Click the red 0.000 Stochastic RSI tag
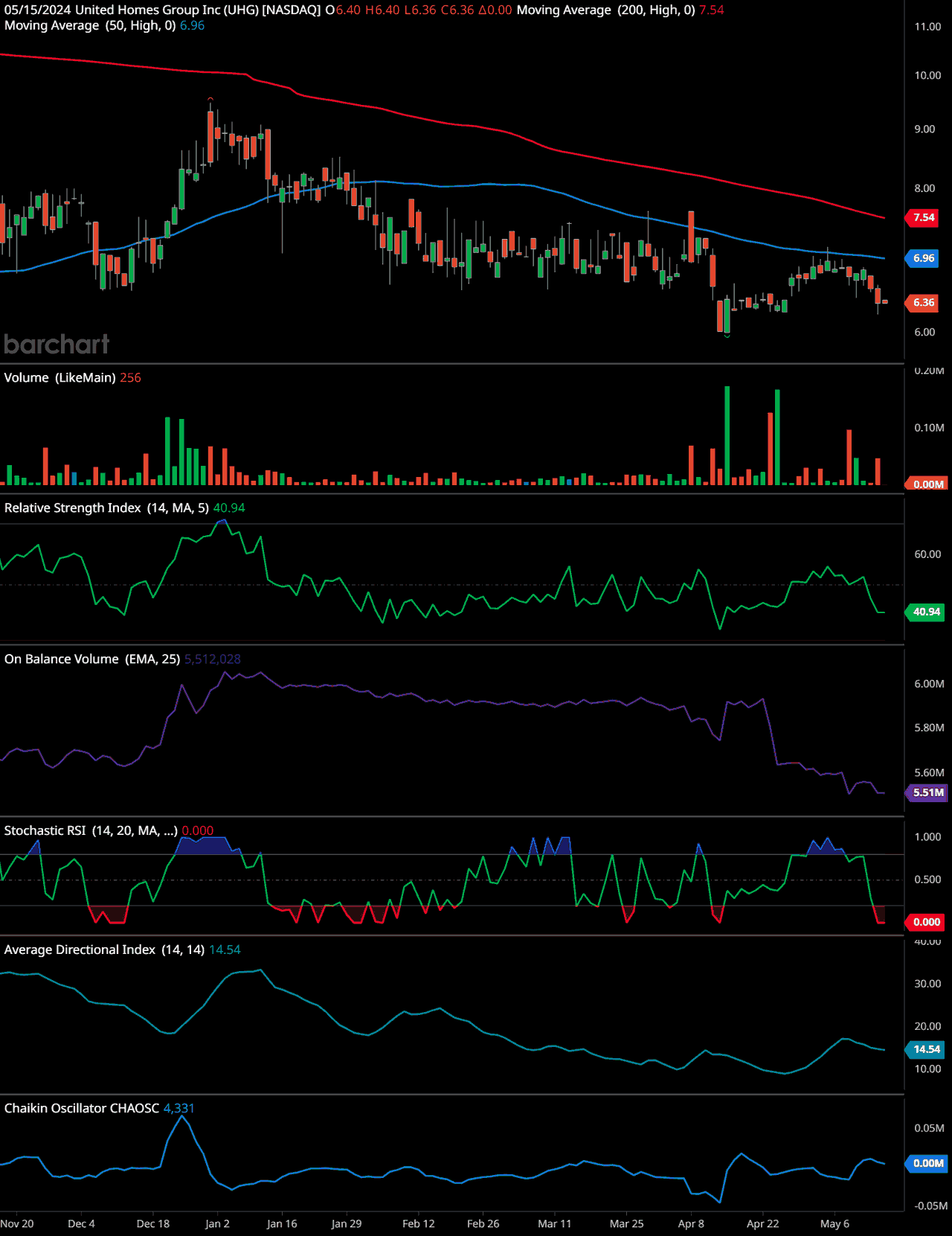952x1236 pixels. 925,923
